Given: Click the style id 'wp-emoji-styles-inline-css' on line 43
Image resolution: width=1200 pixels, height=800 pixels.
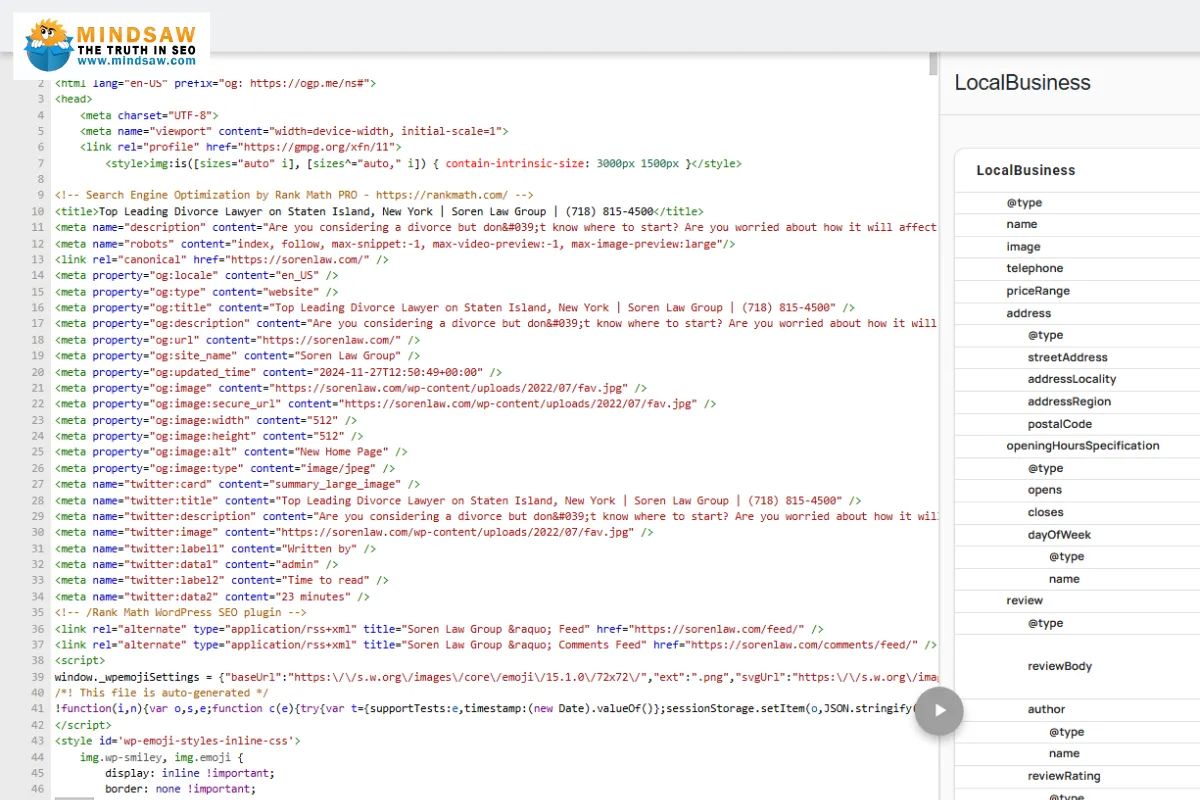Looking at the screenshot, I should tap(208, 741).
